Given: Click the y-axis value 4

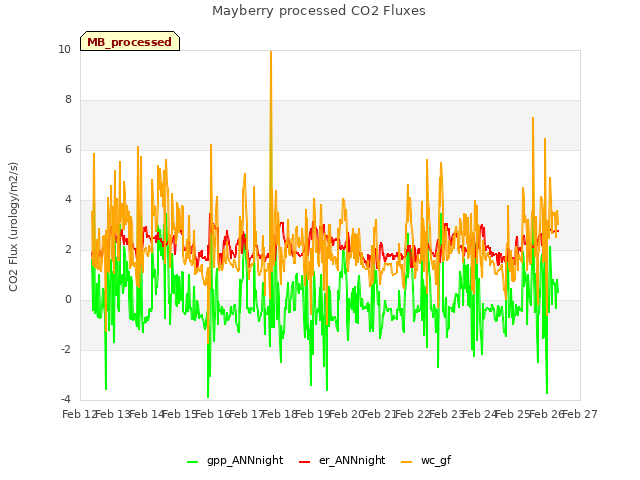Looking at the screenshot, I should 68,200.
